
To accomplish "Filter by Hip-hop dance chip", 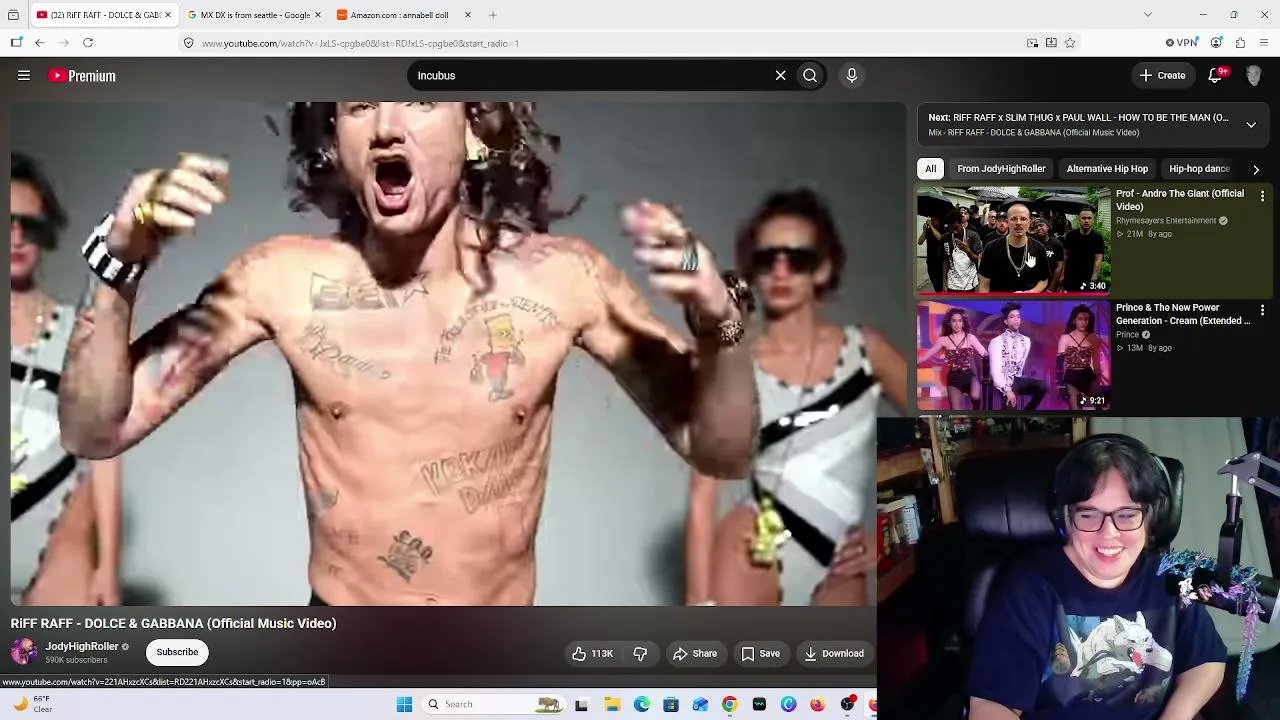I will pyautogui.click(x=1199, y=169).
